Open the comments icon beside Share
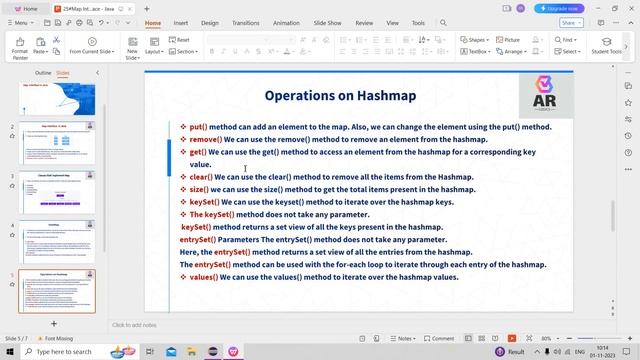 (601, 23)
